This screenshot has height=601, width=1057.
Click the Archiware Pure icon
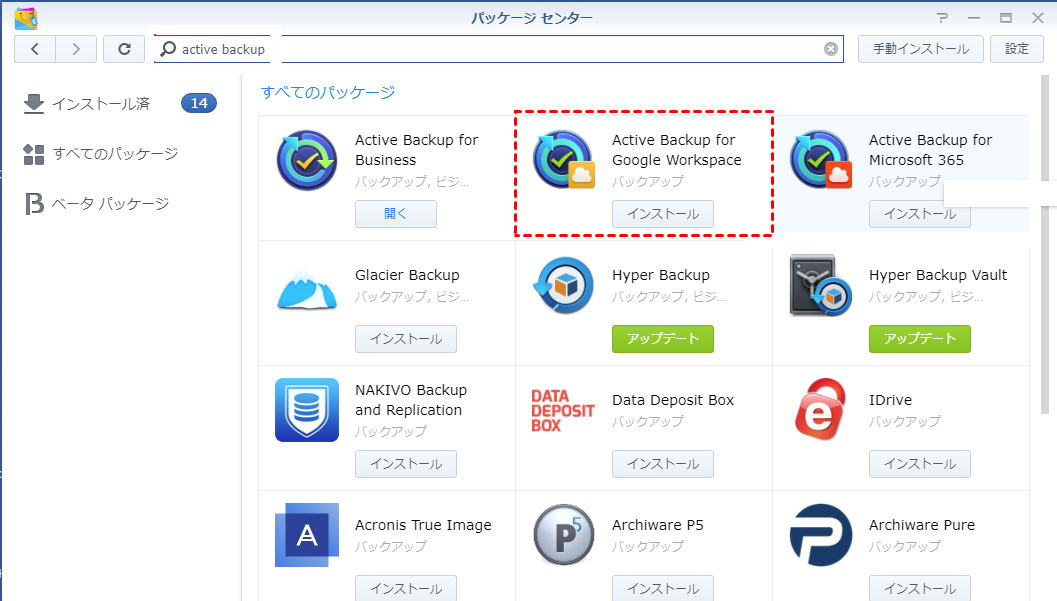click(x=820, y=535)
